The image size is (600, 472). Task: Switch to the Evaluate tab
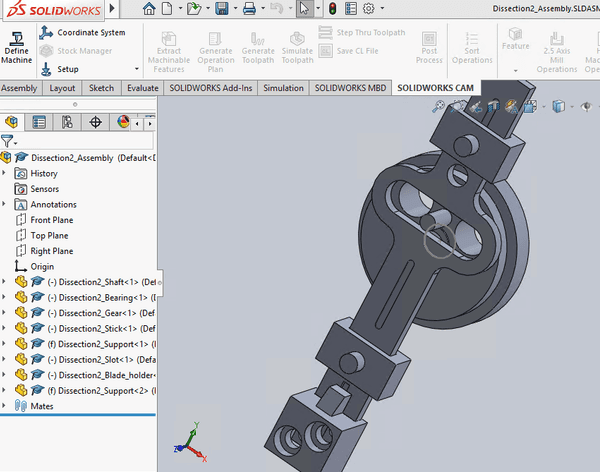[142, 88]
